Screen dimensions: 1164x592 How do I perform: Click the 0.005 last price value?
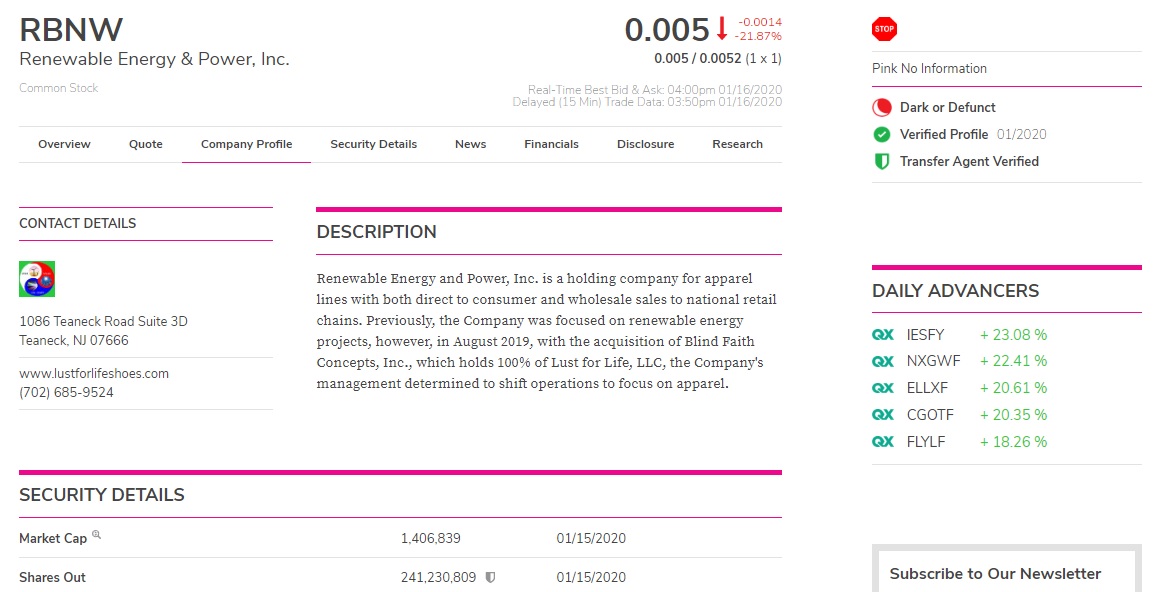click(x=667, y=30)
